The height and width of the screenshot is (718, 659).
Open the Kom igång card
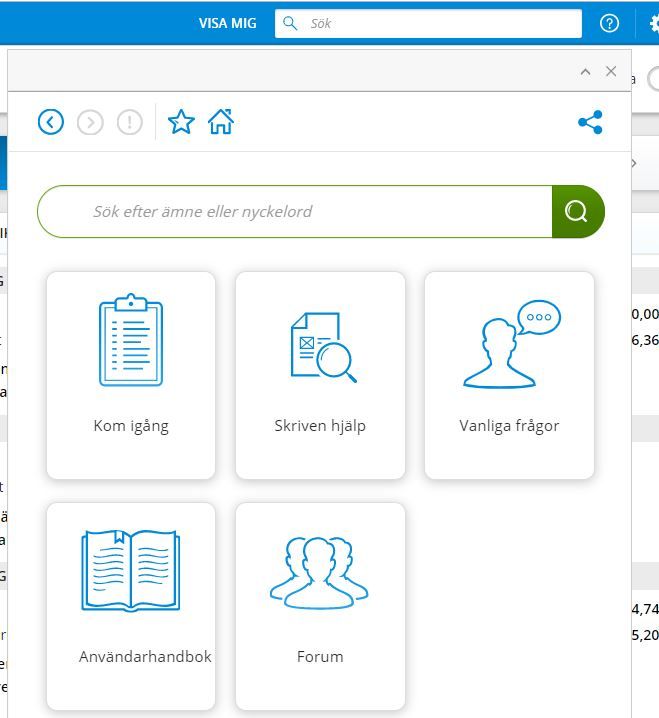coord(131,375)
